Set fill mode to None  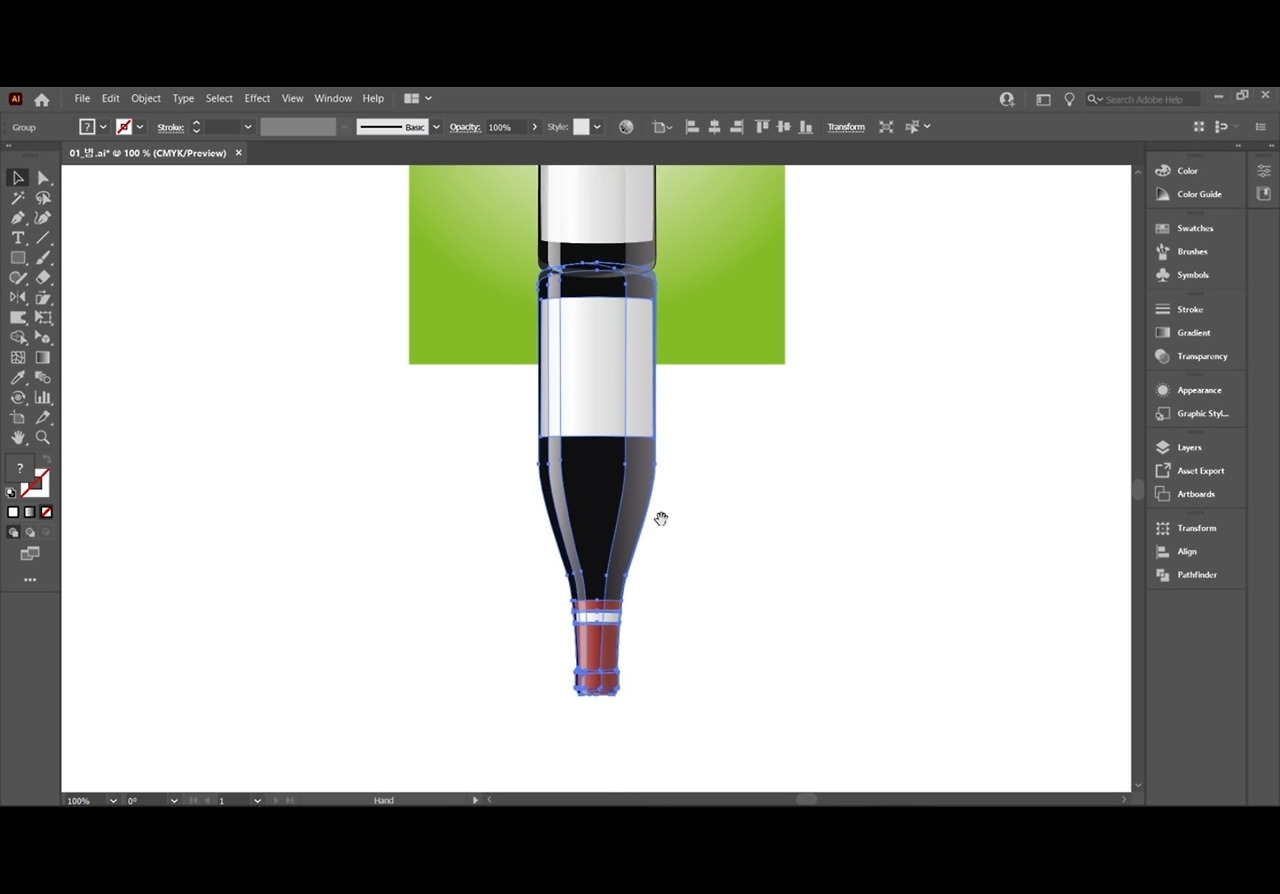click(x=46, y=512)
